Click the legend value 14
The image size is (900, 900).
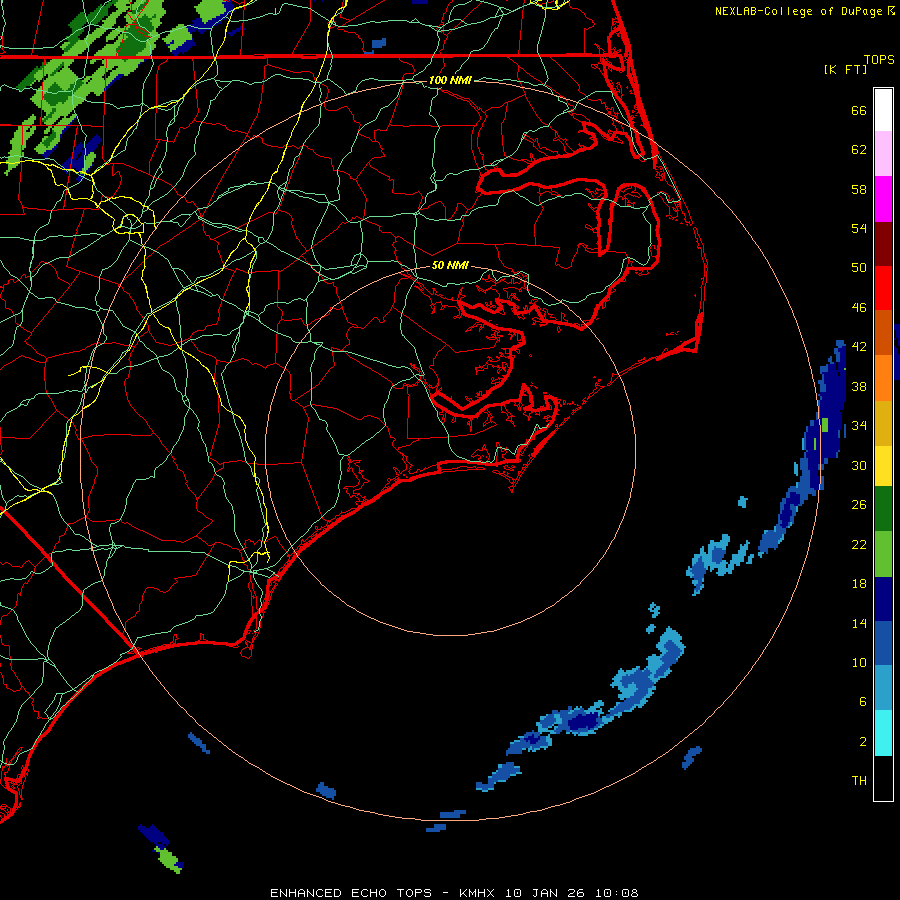(859, 623)
